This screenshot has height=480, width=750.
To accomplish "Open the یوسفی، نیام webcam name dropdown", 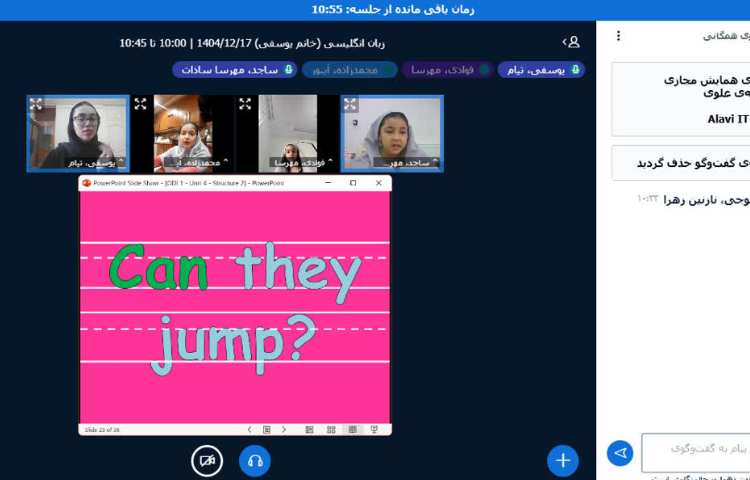I will [95, 163].
